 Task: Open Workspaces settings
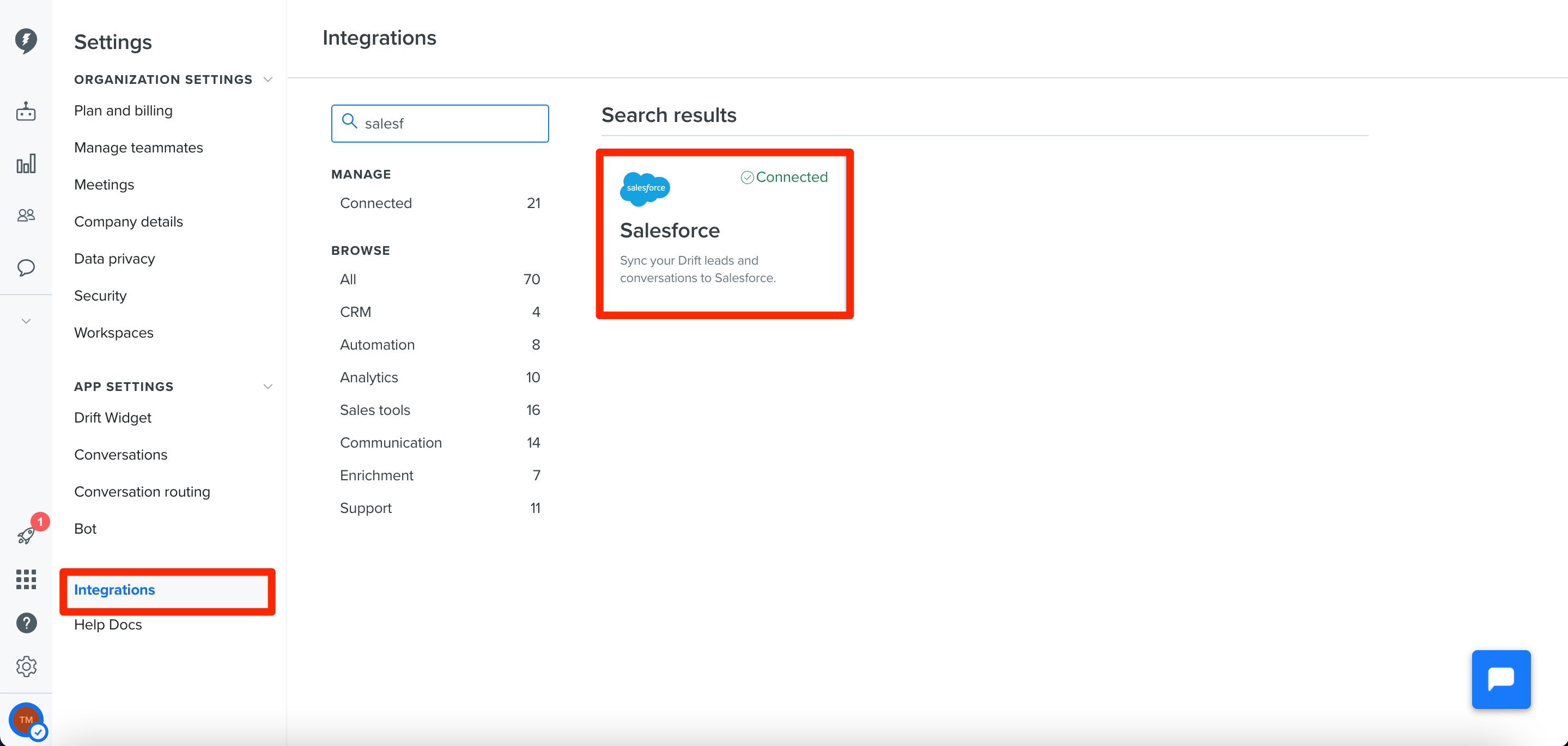(114, 333)
